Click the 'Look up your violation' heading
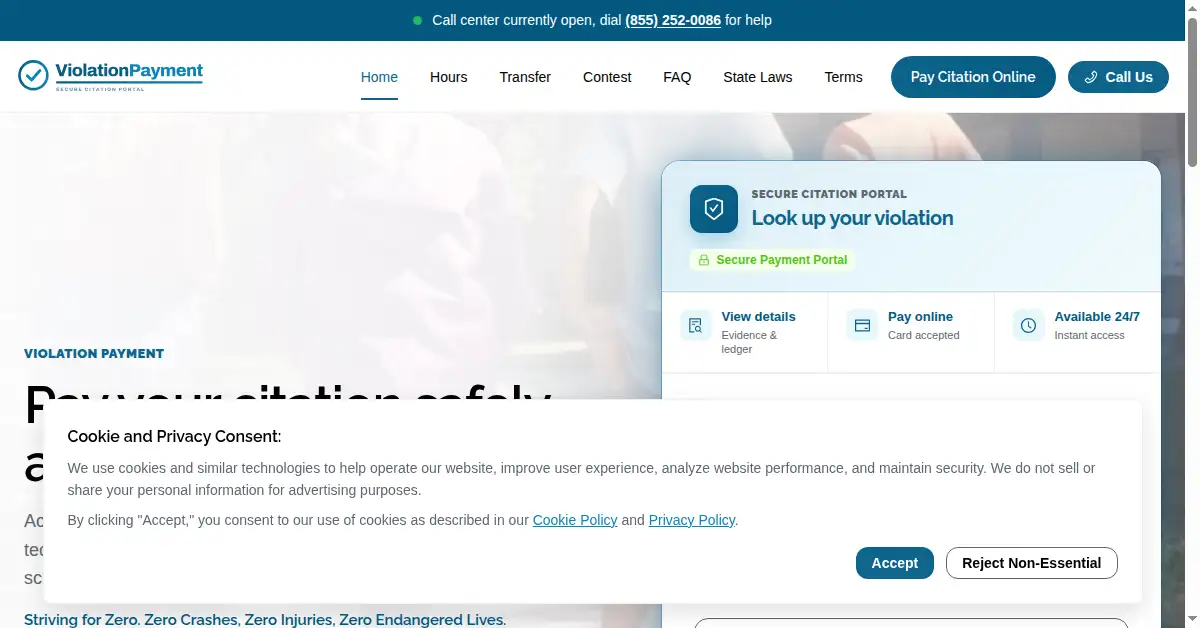The image size is (1200, 628). [853, 218]
